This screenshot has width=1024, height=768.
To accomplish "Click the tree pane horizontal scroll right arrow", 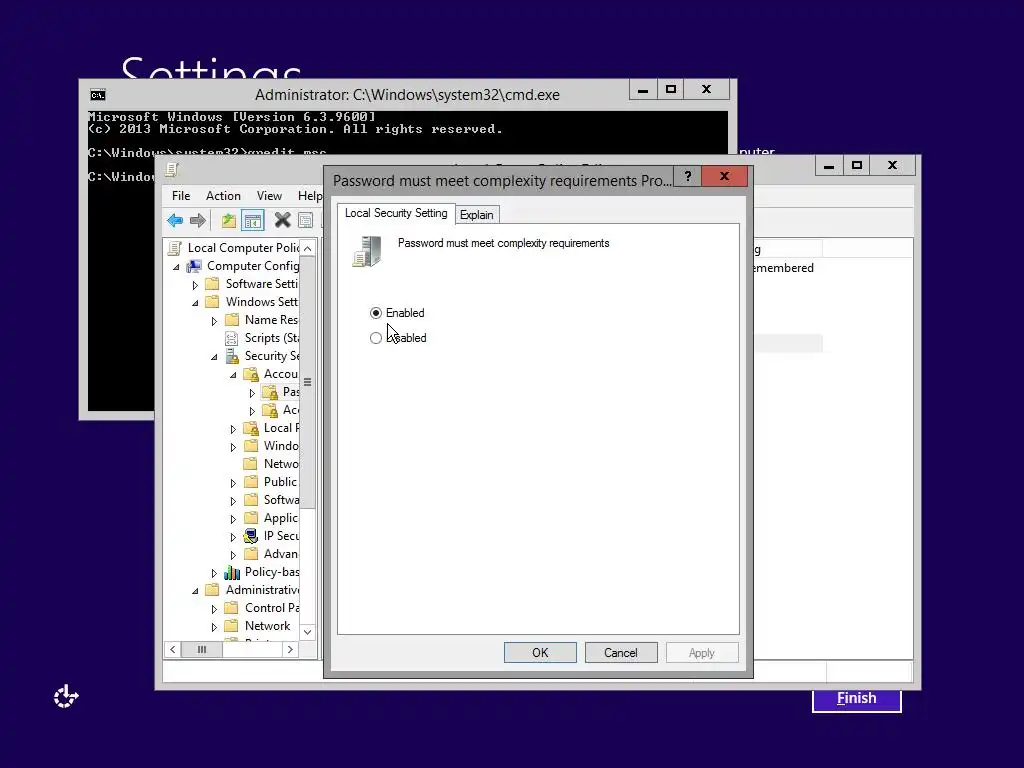I will (x=291, y=650).
